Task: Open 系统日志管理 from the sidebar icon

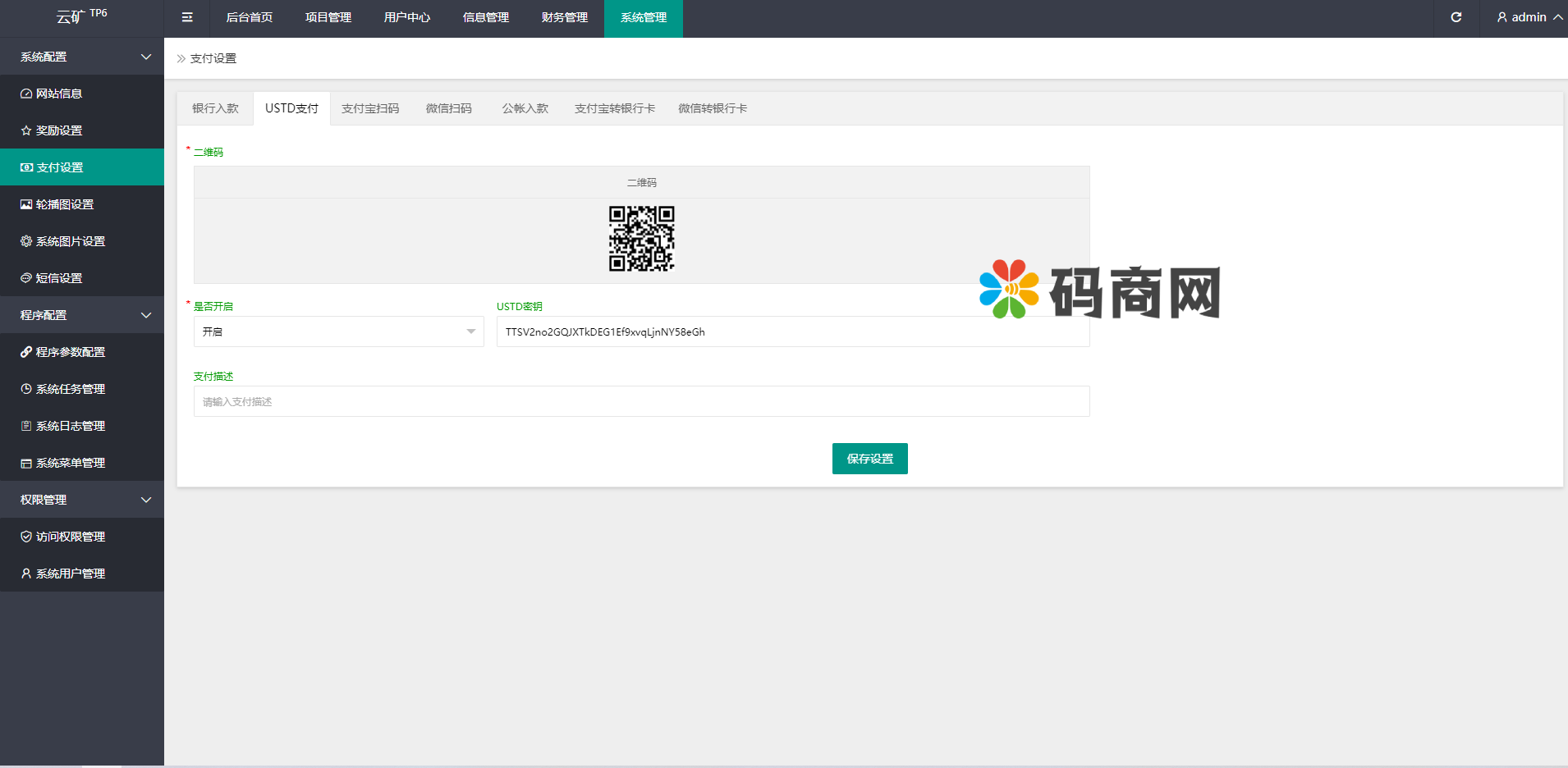Action: [x=25, y=425]
